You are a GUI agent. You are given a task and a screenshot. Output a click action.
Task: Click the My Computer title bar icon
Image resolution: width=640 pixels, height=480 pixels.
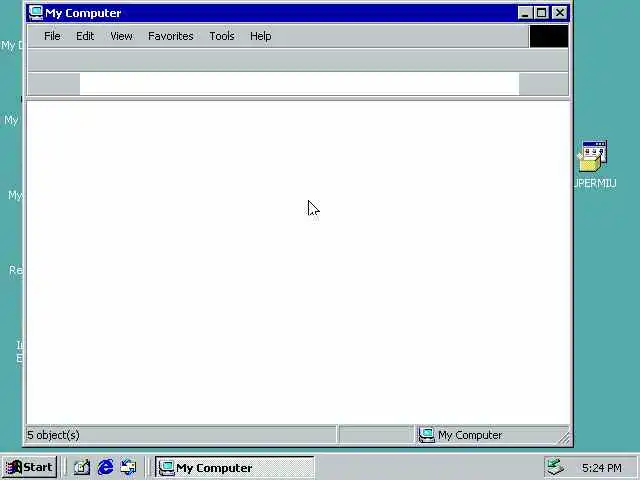pyautogui.click(x=36, y=13)
